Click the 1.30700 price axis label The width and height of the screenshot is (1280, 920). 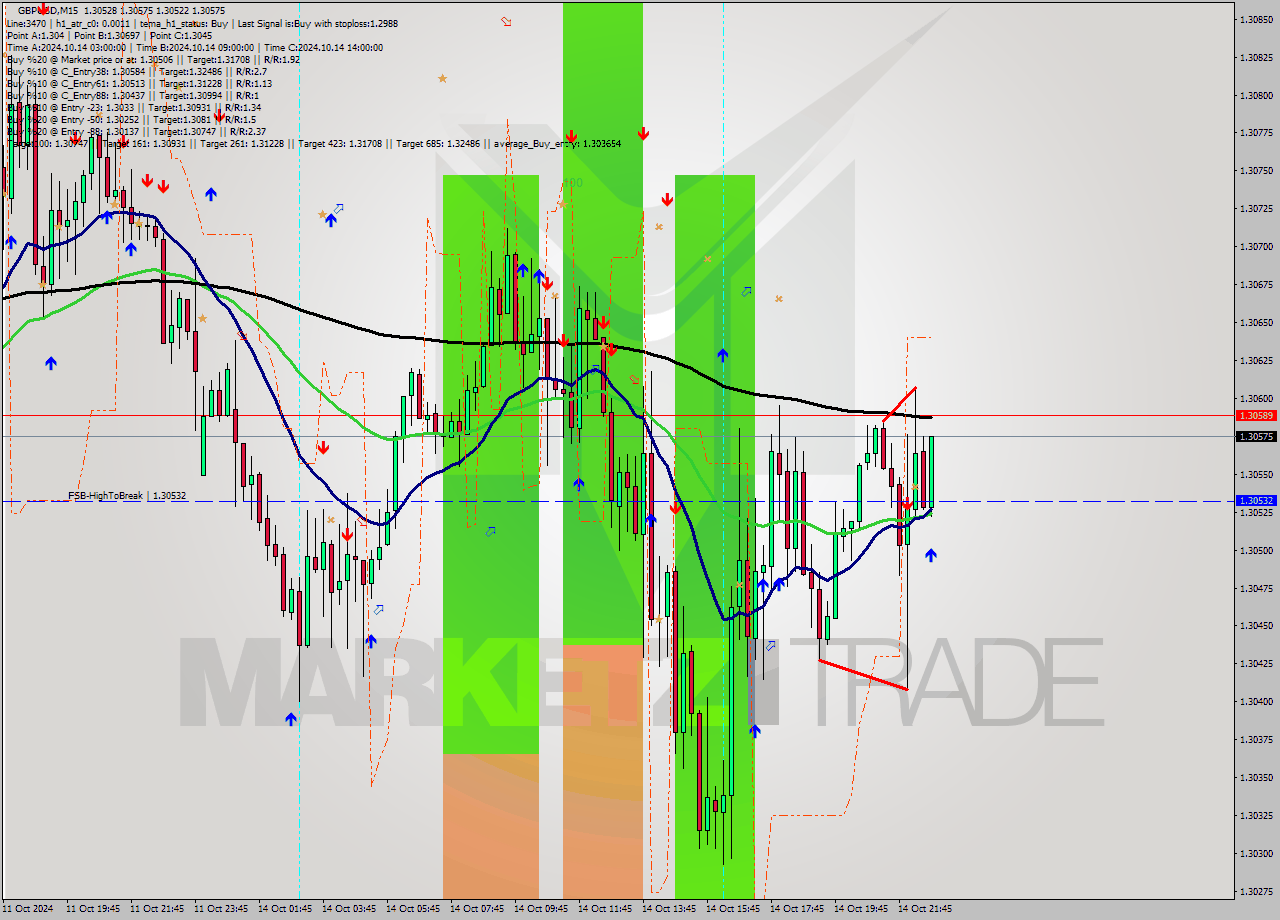click(x=1255, y=246)
